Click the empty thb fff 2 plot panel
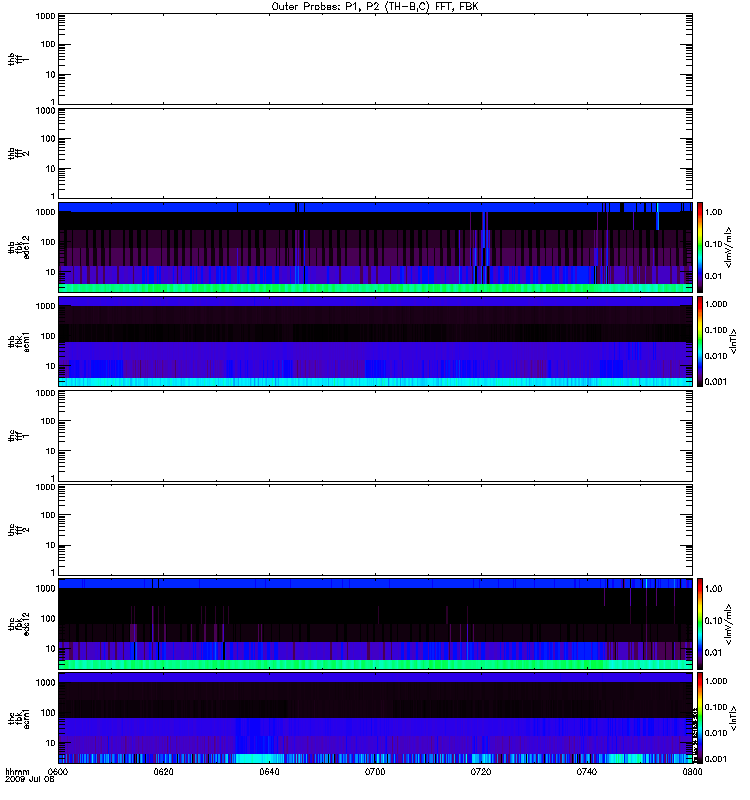 [376, 153]
